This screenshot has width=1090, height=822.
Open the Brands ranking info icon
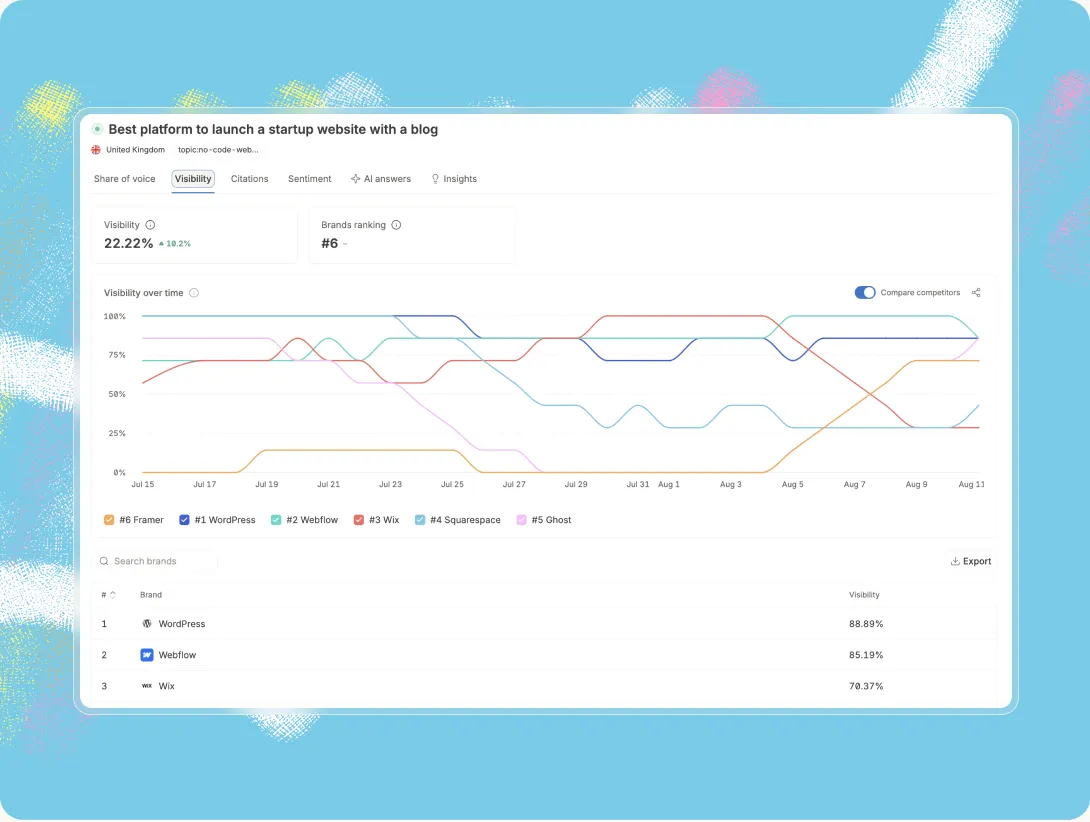click(396, 225)
